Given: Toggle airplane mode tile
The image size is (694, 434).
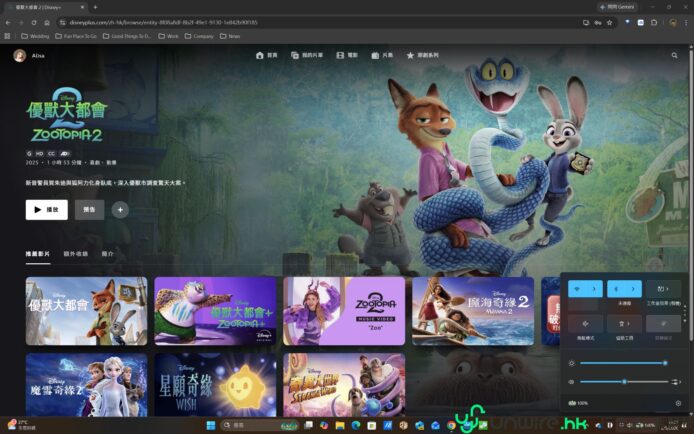Looking at the screenshot, I should pyautogui.click(x=585, y=324).
